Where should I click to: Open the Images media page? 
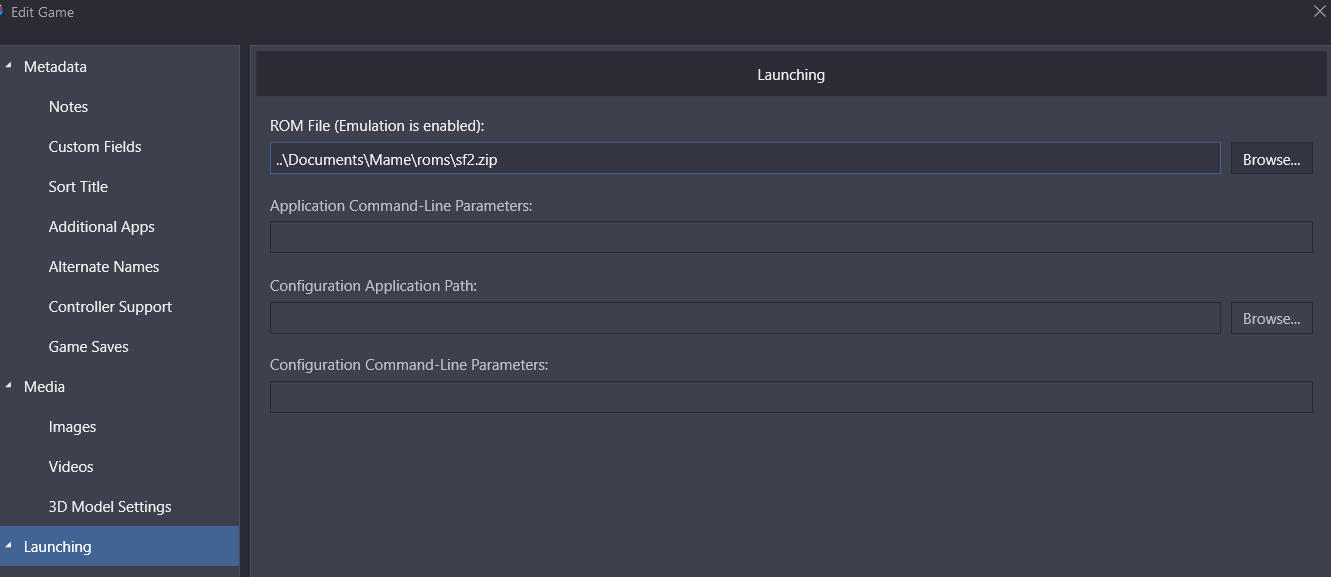pyautogui.click(x=72, y=426)
